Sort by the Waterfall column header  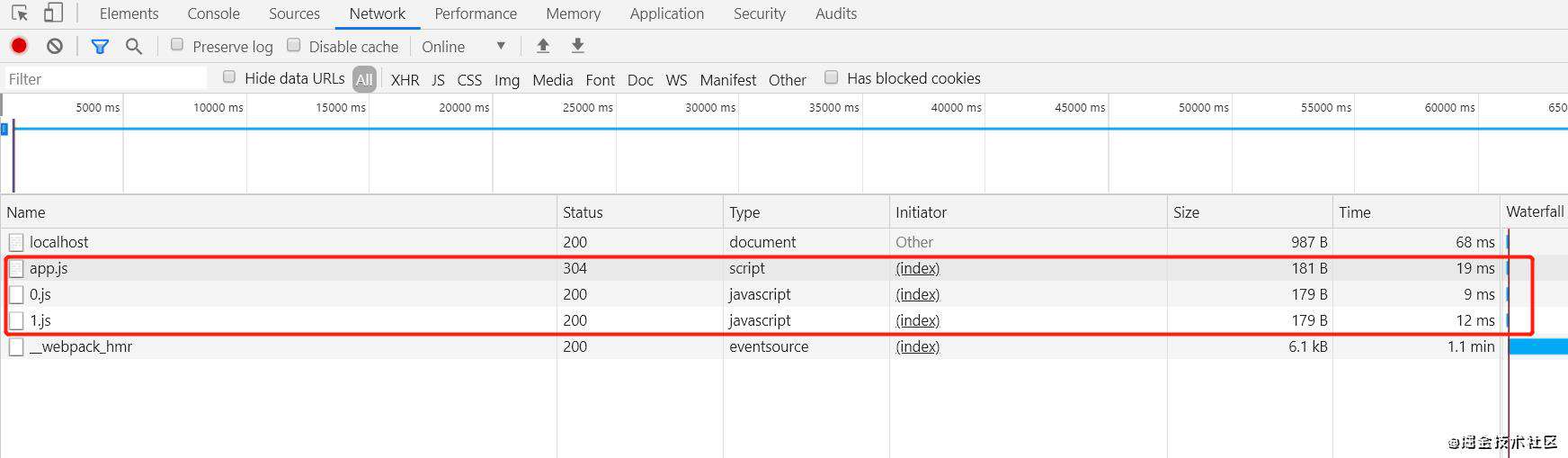click(1535, 212)
